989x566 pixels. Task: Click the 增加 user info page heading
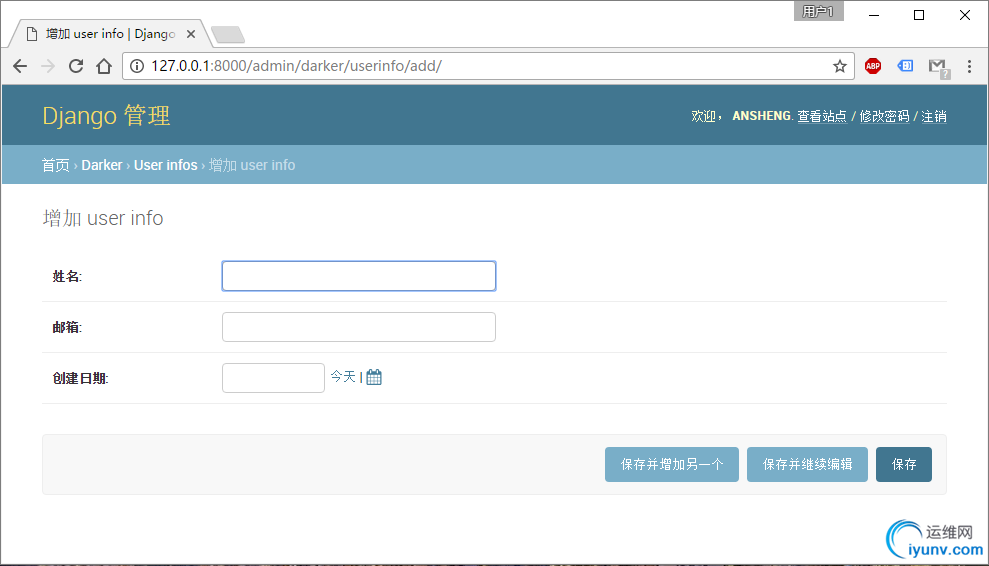pyautogui.click(x=103, y=218)
